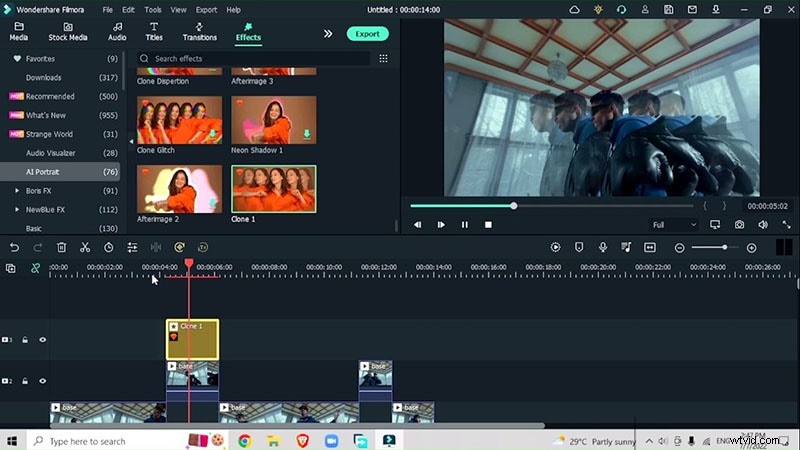Viewport: 800px width, 450px height.
Task: Select the Split scissors tool
Action: [x=85, y=247]
